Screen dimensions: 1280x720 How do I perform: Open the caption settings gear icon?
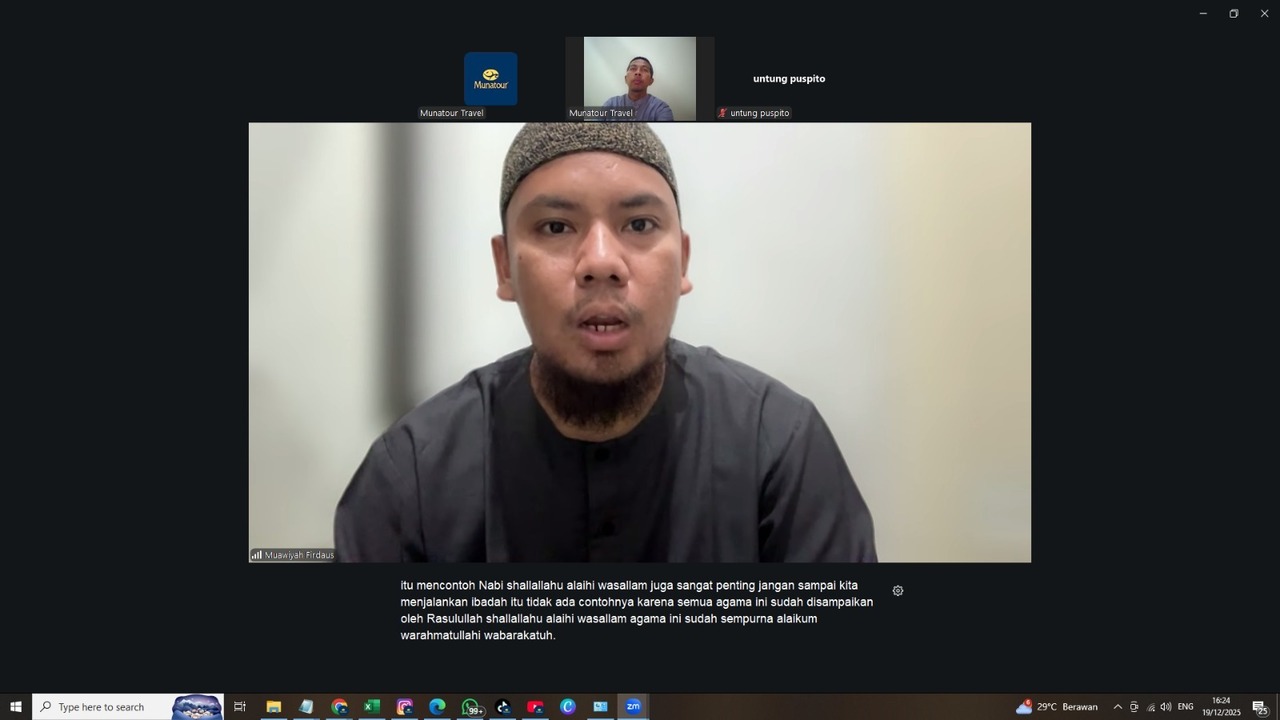897,590
